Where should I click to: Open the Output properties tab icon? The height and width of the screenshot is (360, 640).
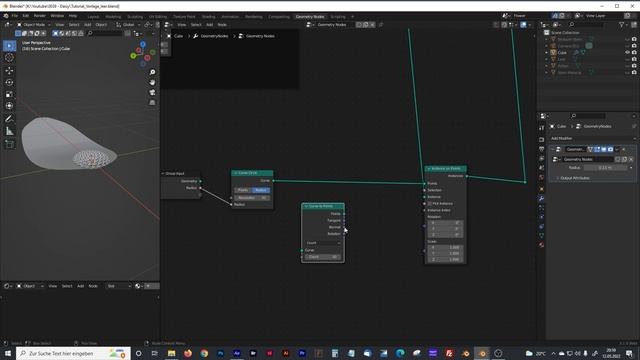(x=542, y=149)
